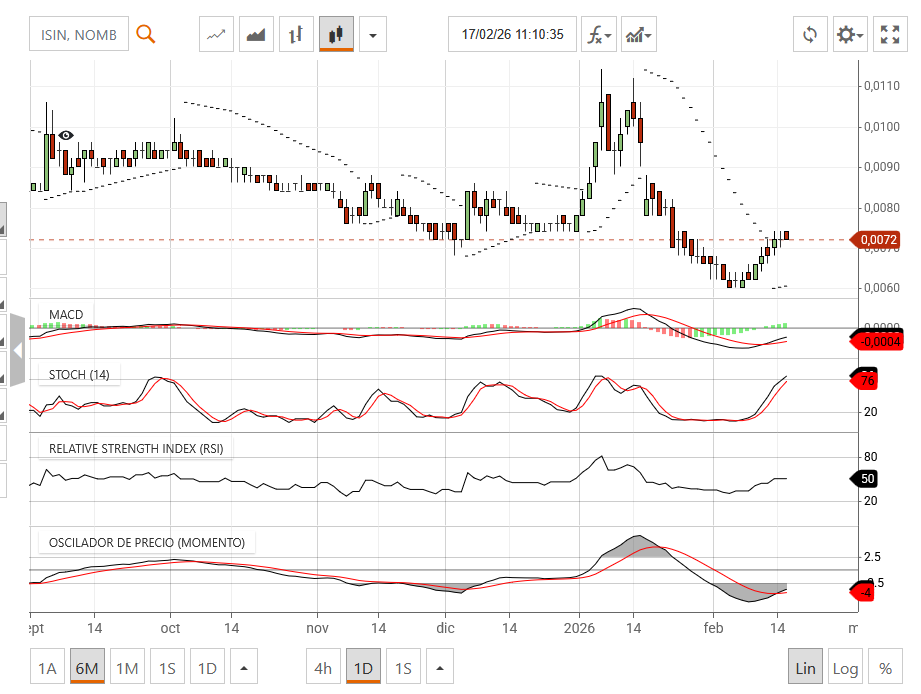921x694 pixels.
Task: Set candle interval to 1D
Action: pyautogui.click(x=363, y=668)
